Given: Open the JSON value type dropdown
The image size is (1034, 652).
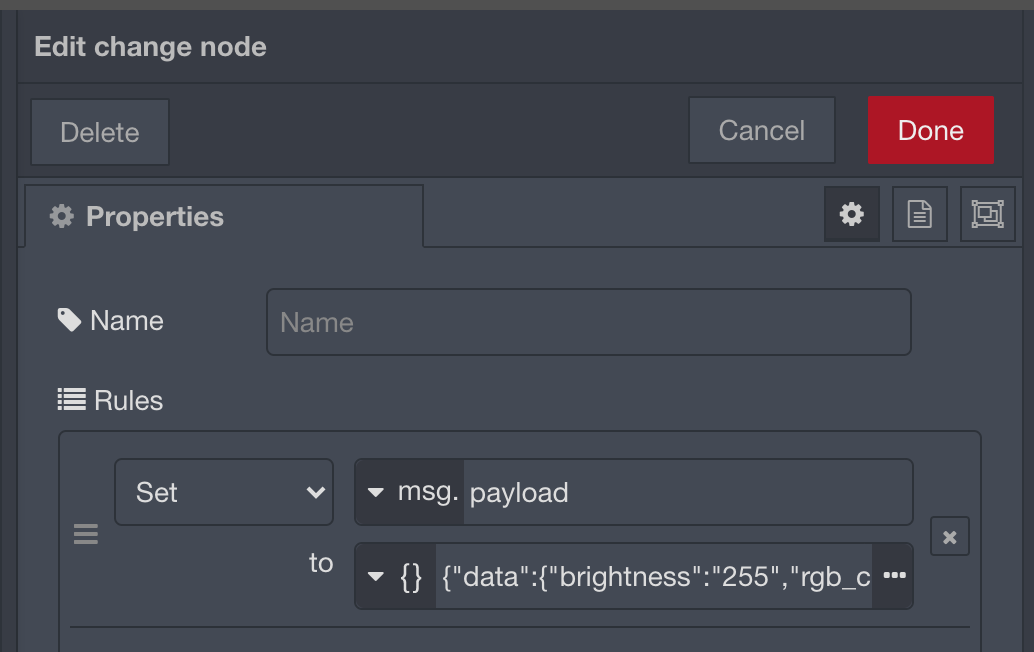Looking at the screenshot, I should tap(376, 576).
